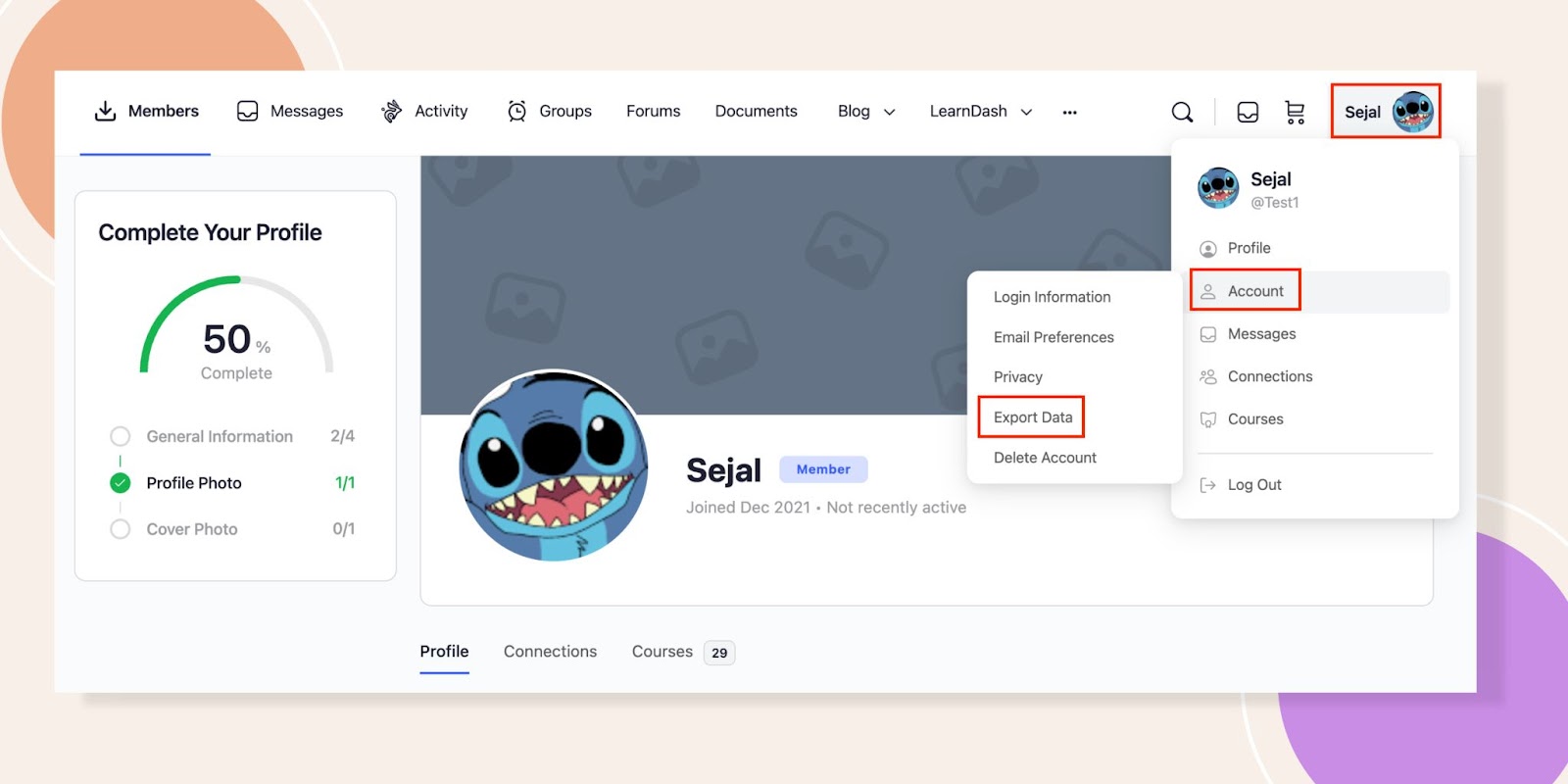Open the shopping cart icon
This screenshot has height=784, width=1568.
coord(1295,112)
